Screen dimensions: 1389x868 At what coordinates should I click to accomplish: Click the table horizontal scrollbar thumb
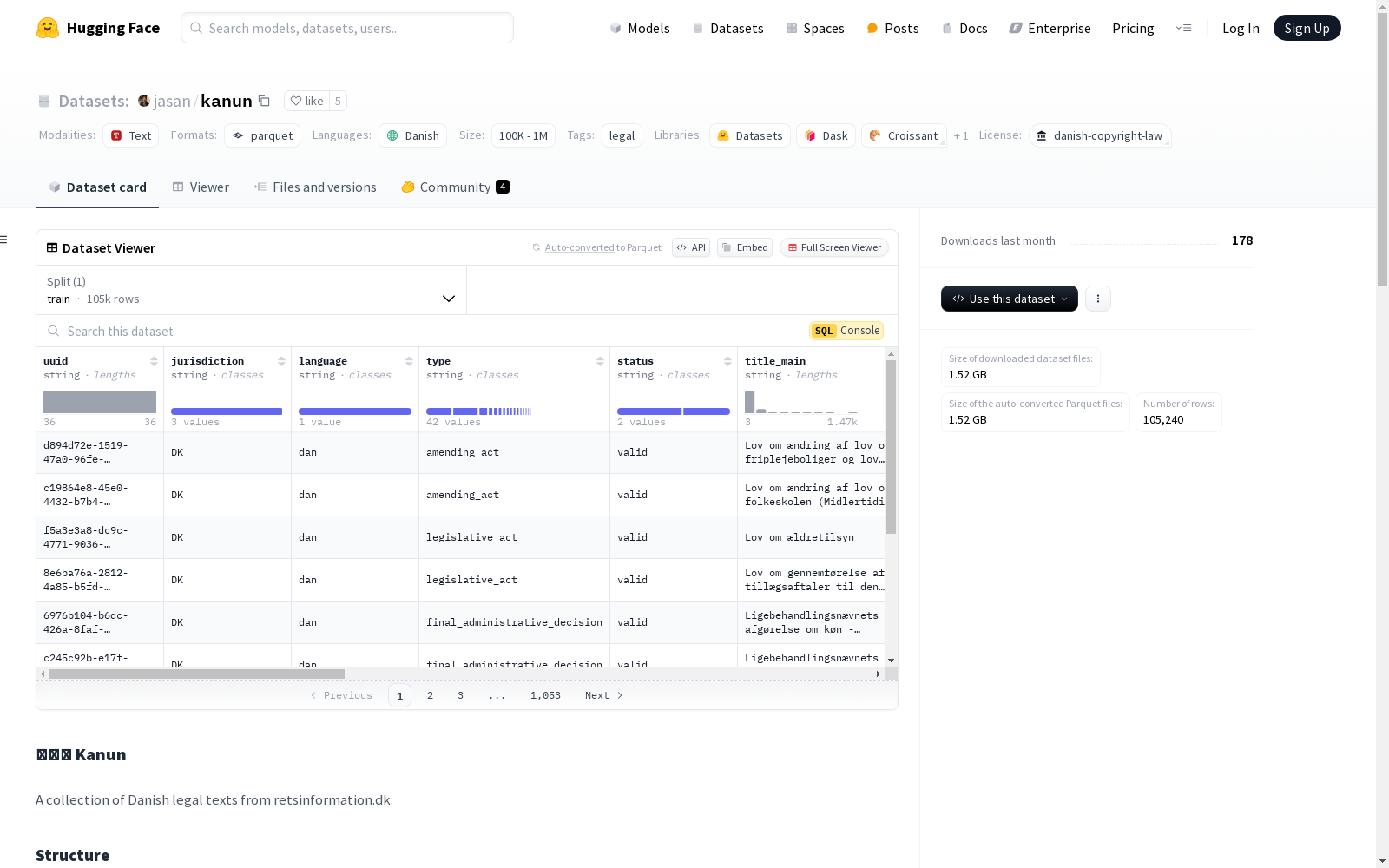[x=197, y=674]
